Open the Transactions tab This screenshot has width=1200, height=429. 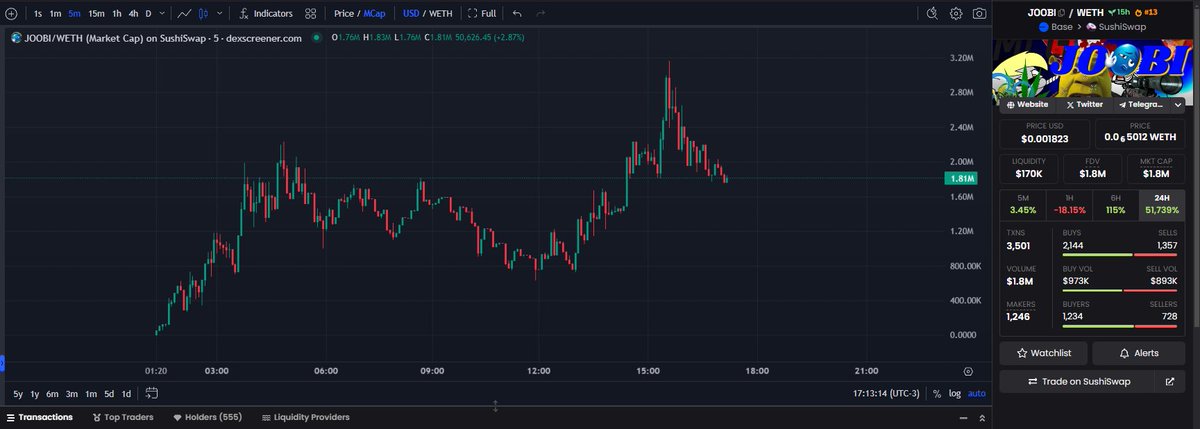[40, 417]
